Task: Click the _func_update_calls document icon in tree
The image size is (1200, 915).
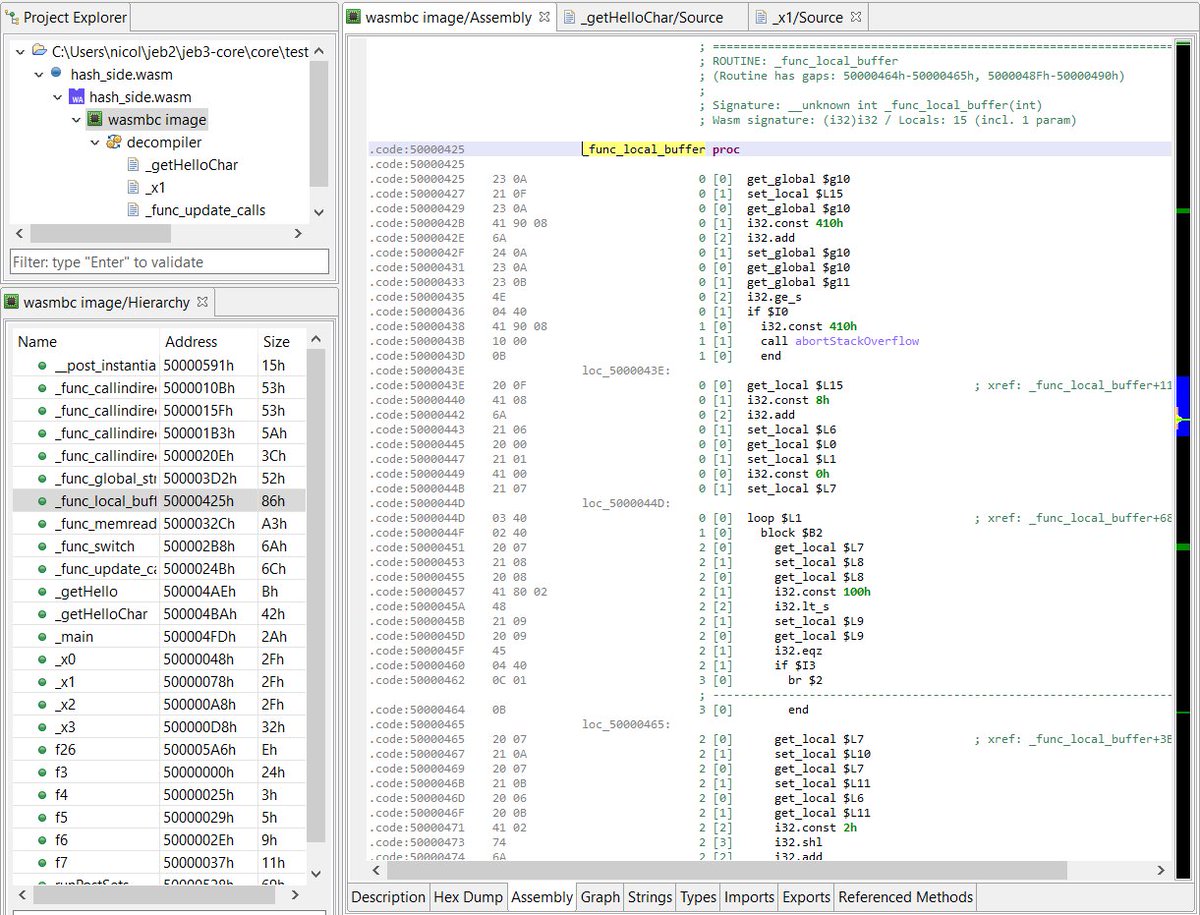Action: pyautogui.click(x=133, y=210)
